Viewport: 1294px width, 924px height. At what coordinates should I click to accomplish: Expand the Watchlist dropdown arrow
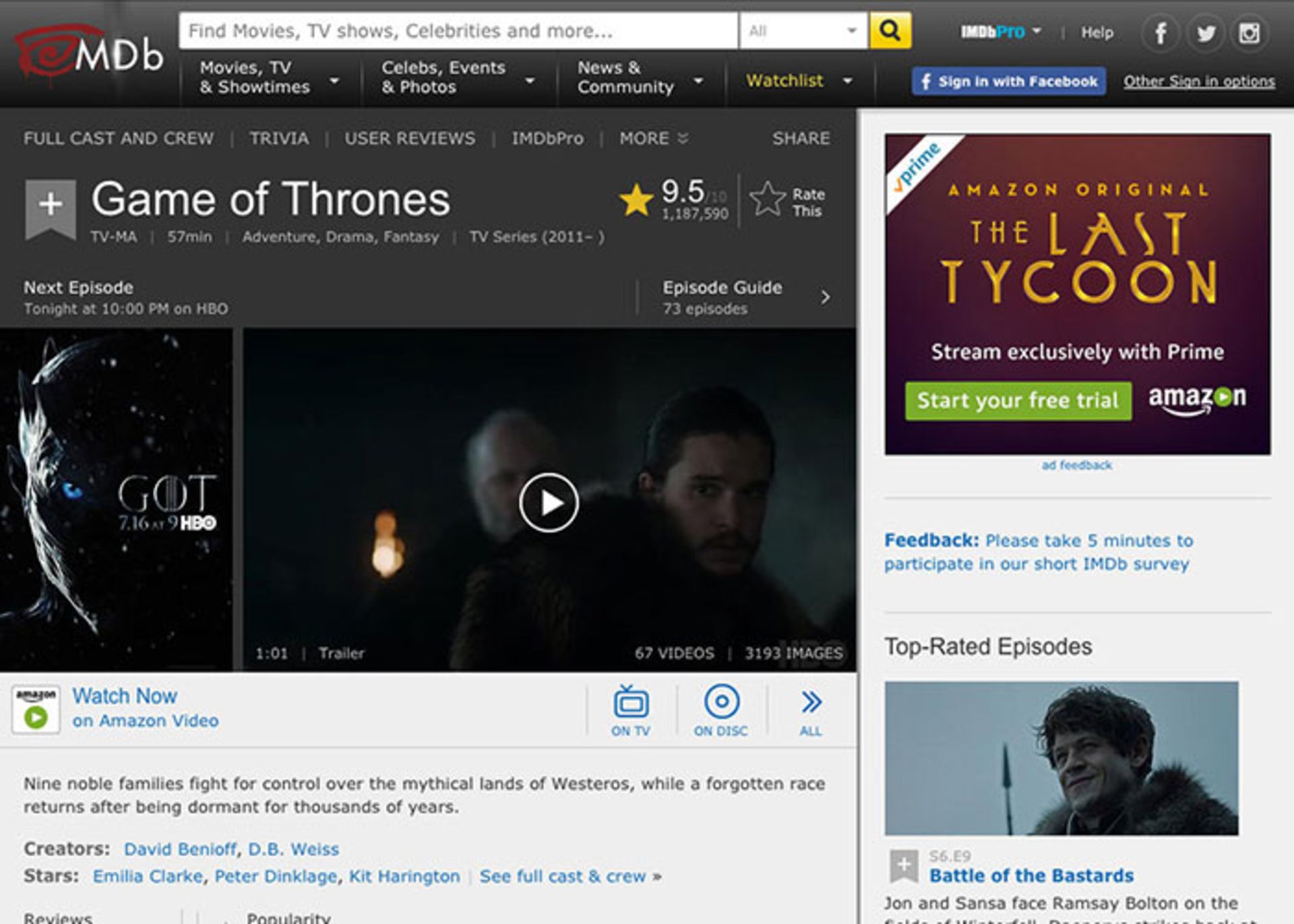(x=848, y=81)
